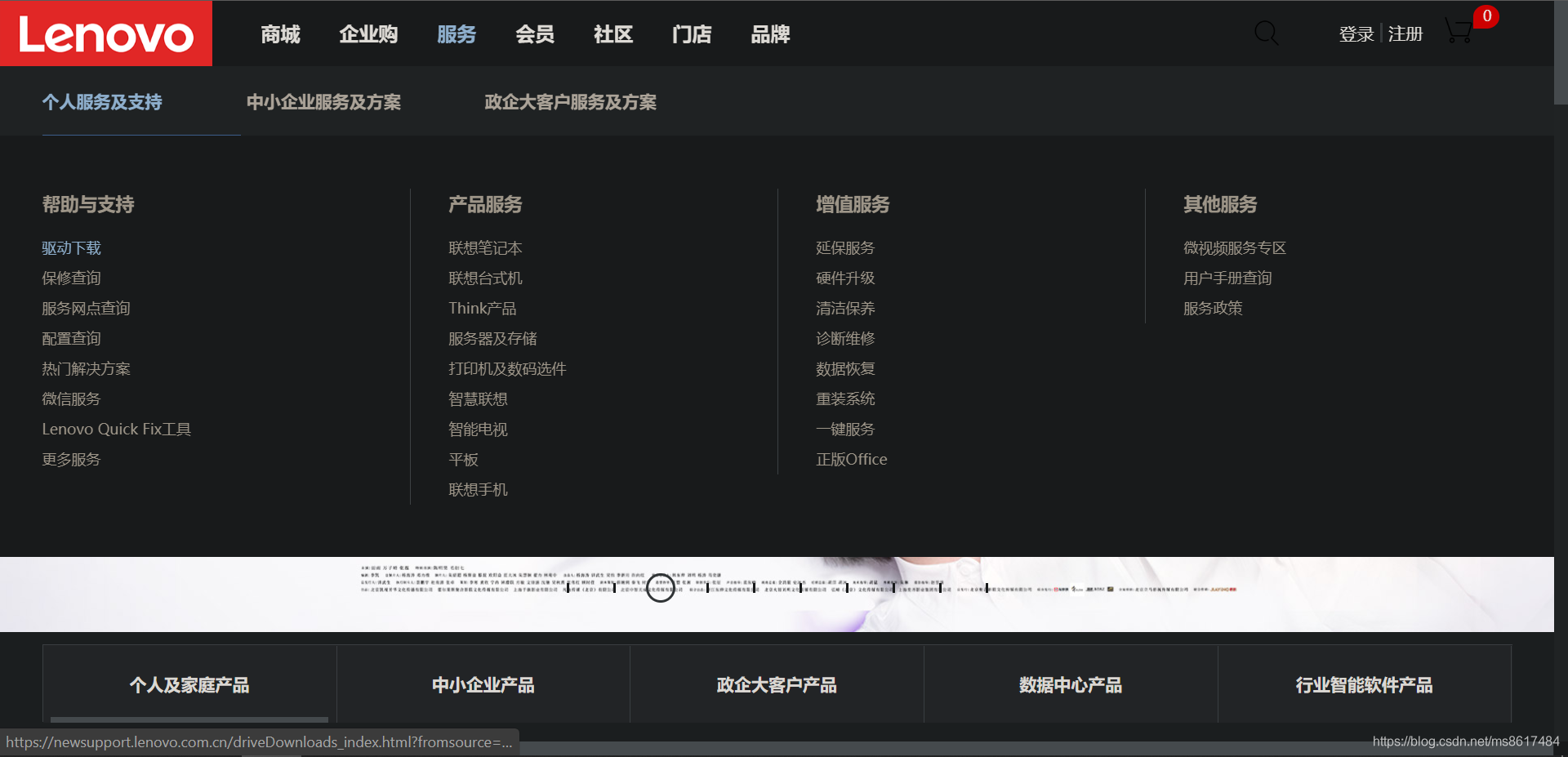This screenshot has height=757, width=1568.
Task: Open the 商城 nav menu
Action: (280, 34)
